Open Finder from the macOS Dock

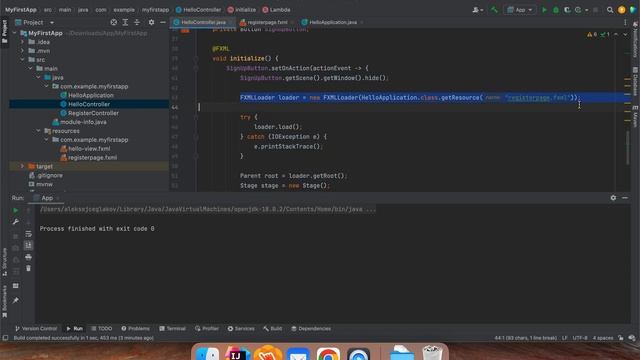point(207,354)
